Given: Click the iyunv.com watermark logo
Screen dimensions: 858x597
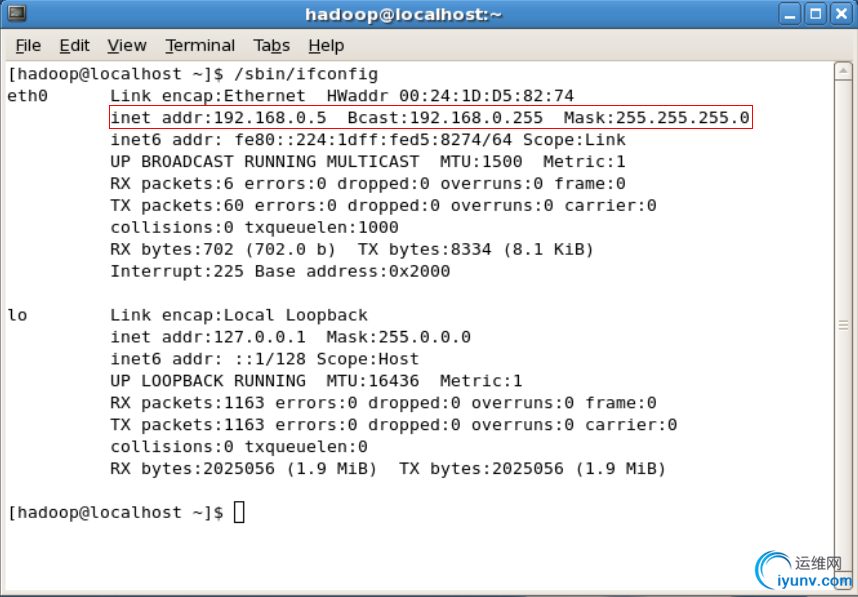Looking at the screenshot, I should 803,571.
